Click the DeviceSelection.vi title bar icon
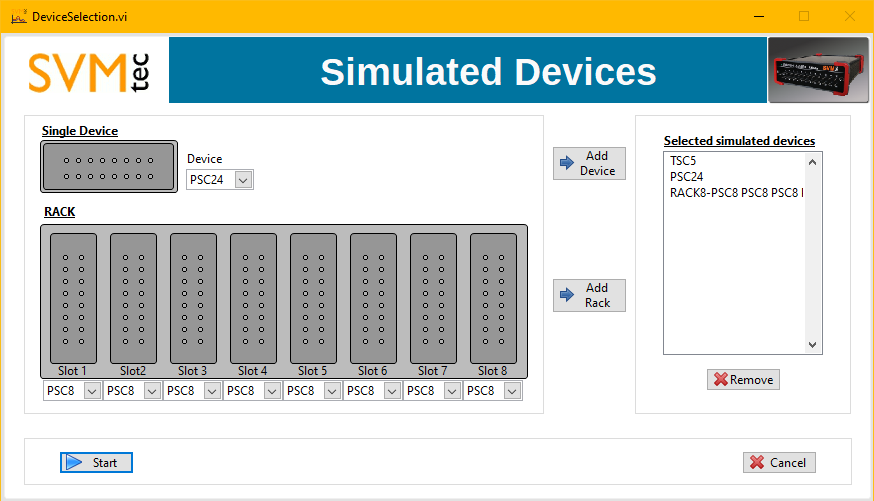 point(18,16)
